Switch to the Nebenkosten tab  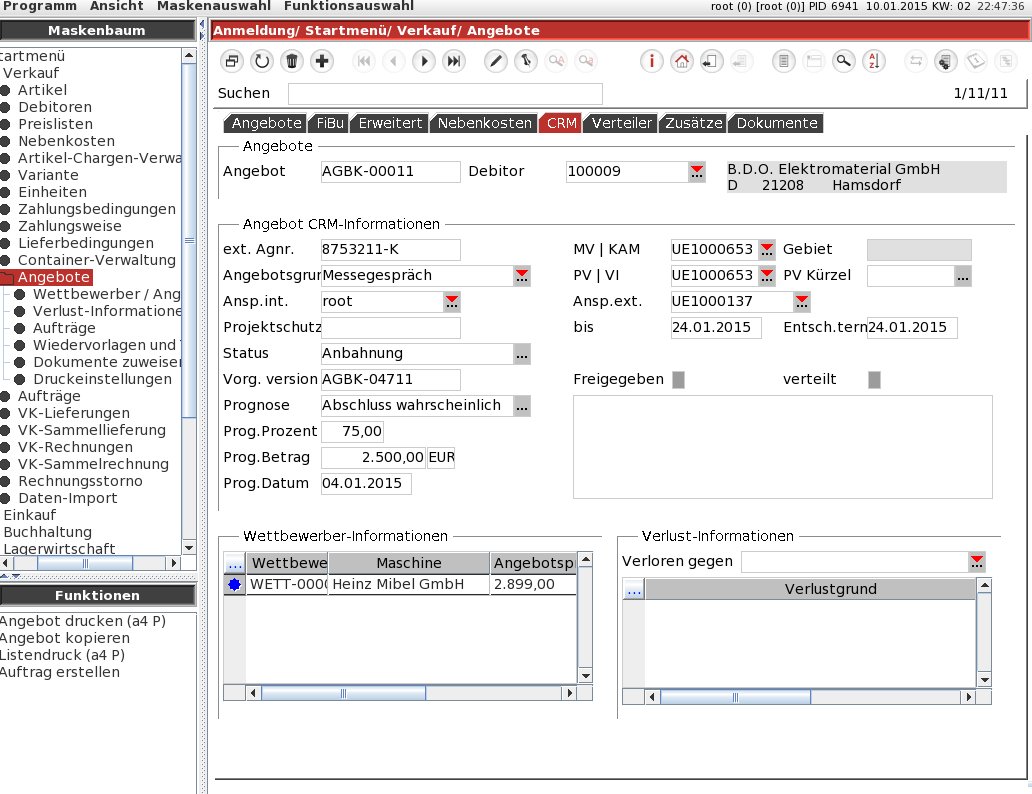click(485, 124)
